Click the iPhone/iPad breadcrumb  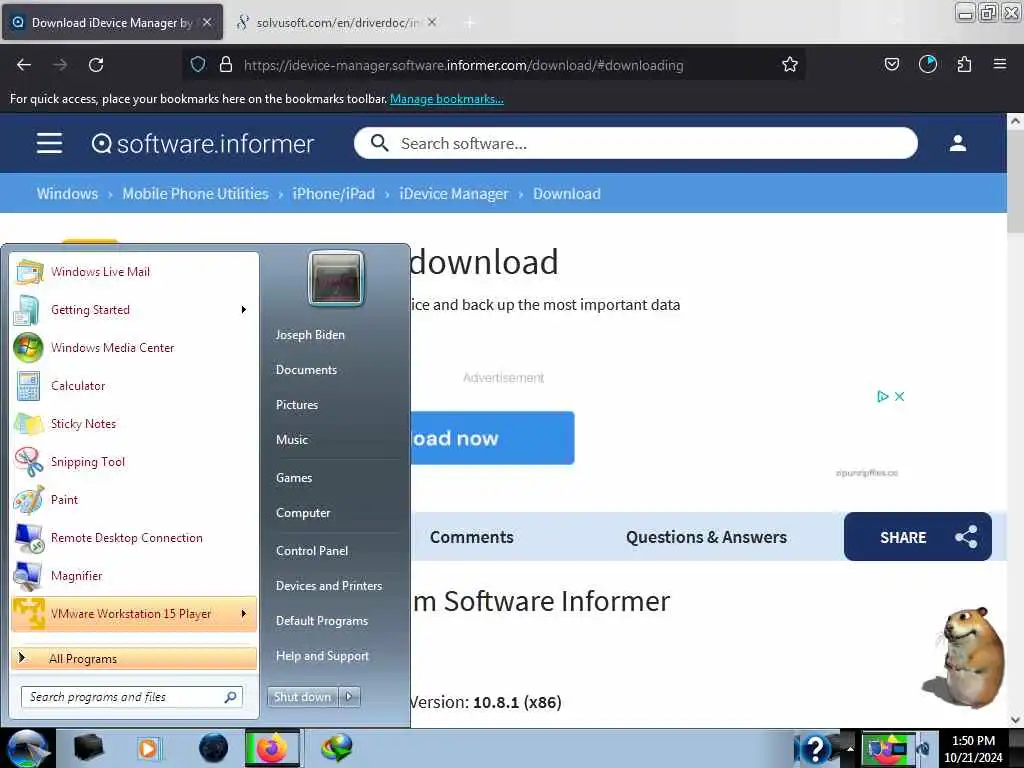click(x=334, y=193)
